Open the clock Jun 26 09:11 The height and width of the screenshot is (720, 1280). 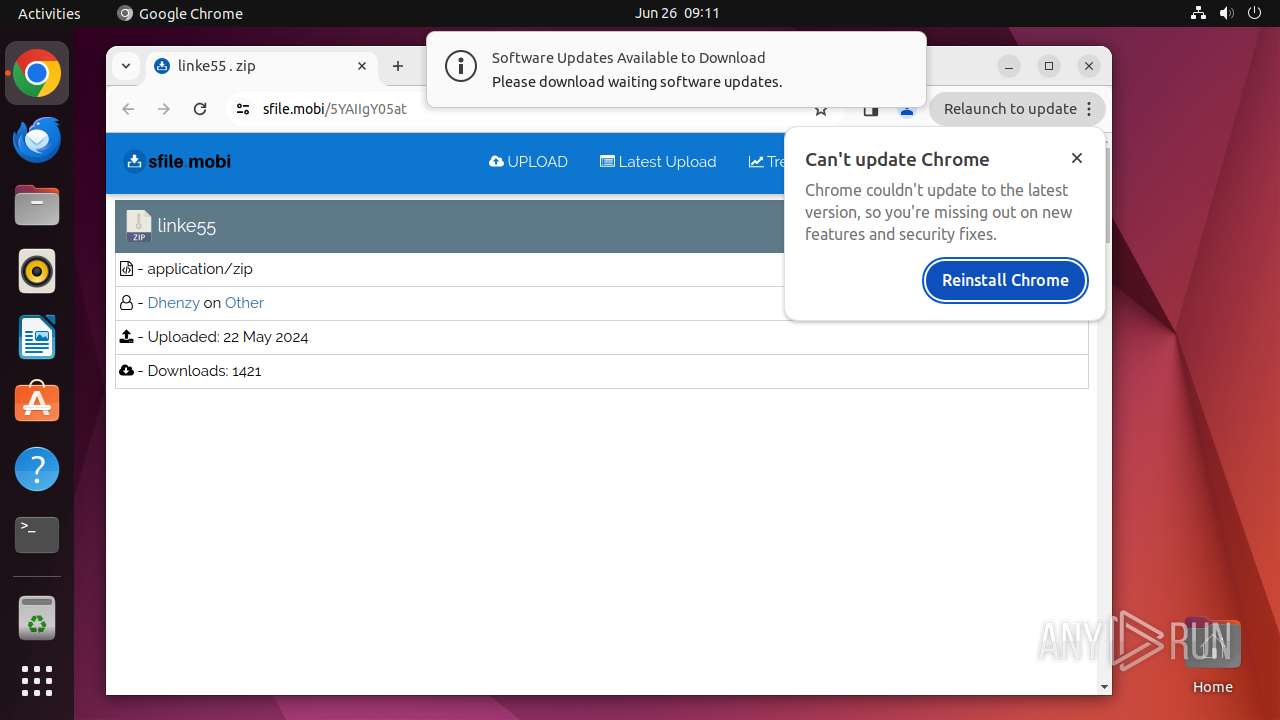(x=677, y=13)
